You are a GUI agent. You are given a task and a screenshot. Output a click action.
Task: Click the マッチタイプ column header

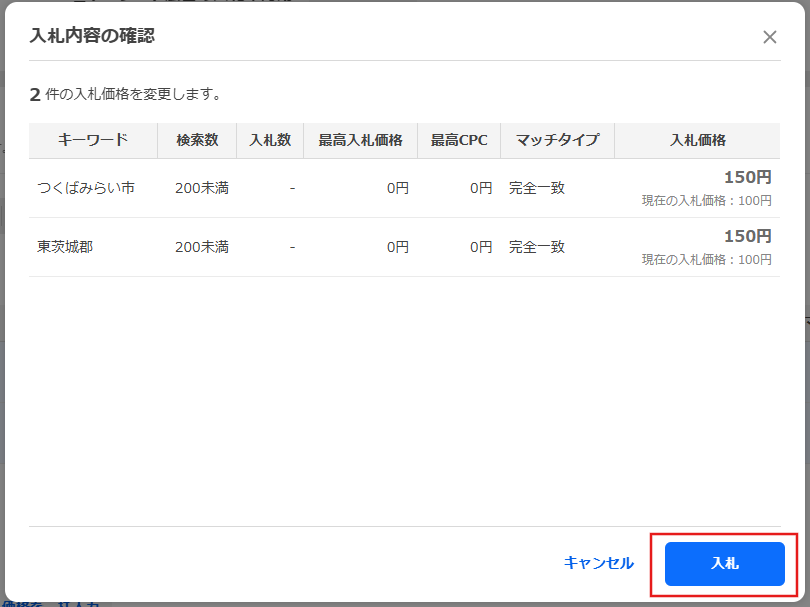557,140
